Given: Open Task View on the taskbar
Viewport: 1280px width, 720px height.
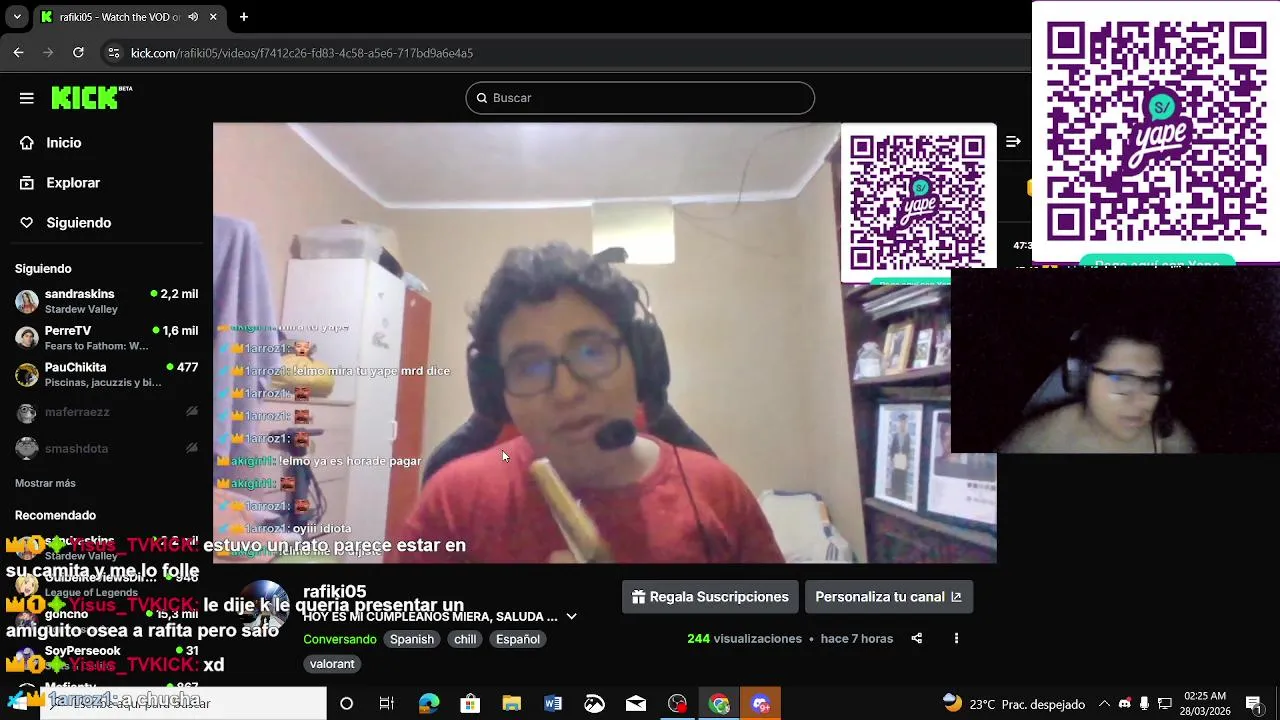Looking at the screenshot, I should coord(387,704).
